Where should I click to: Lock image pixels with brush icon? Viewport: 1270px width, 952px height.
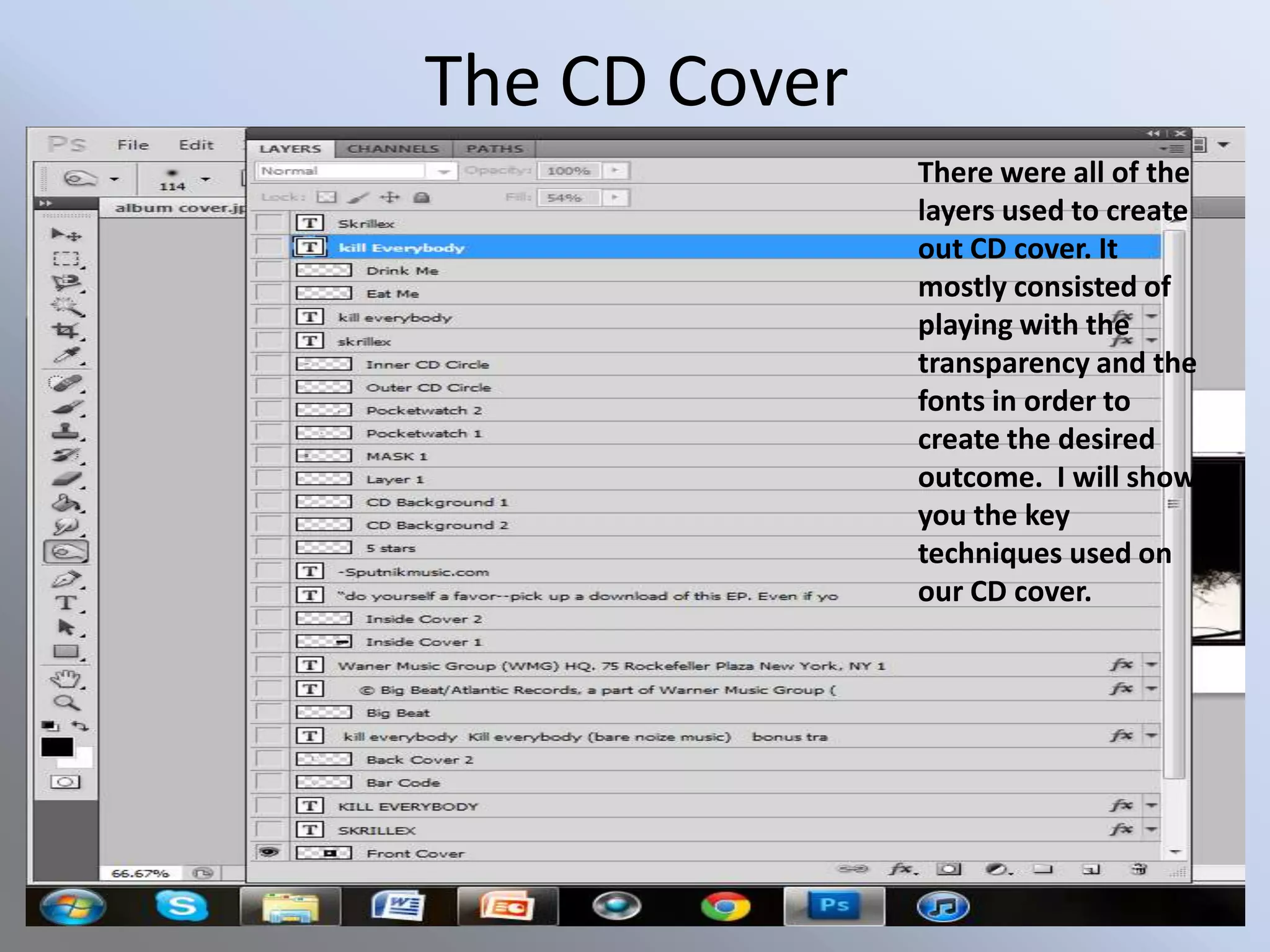point(358,197)
